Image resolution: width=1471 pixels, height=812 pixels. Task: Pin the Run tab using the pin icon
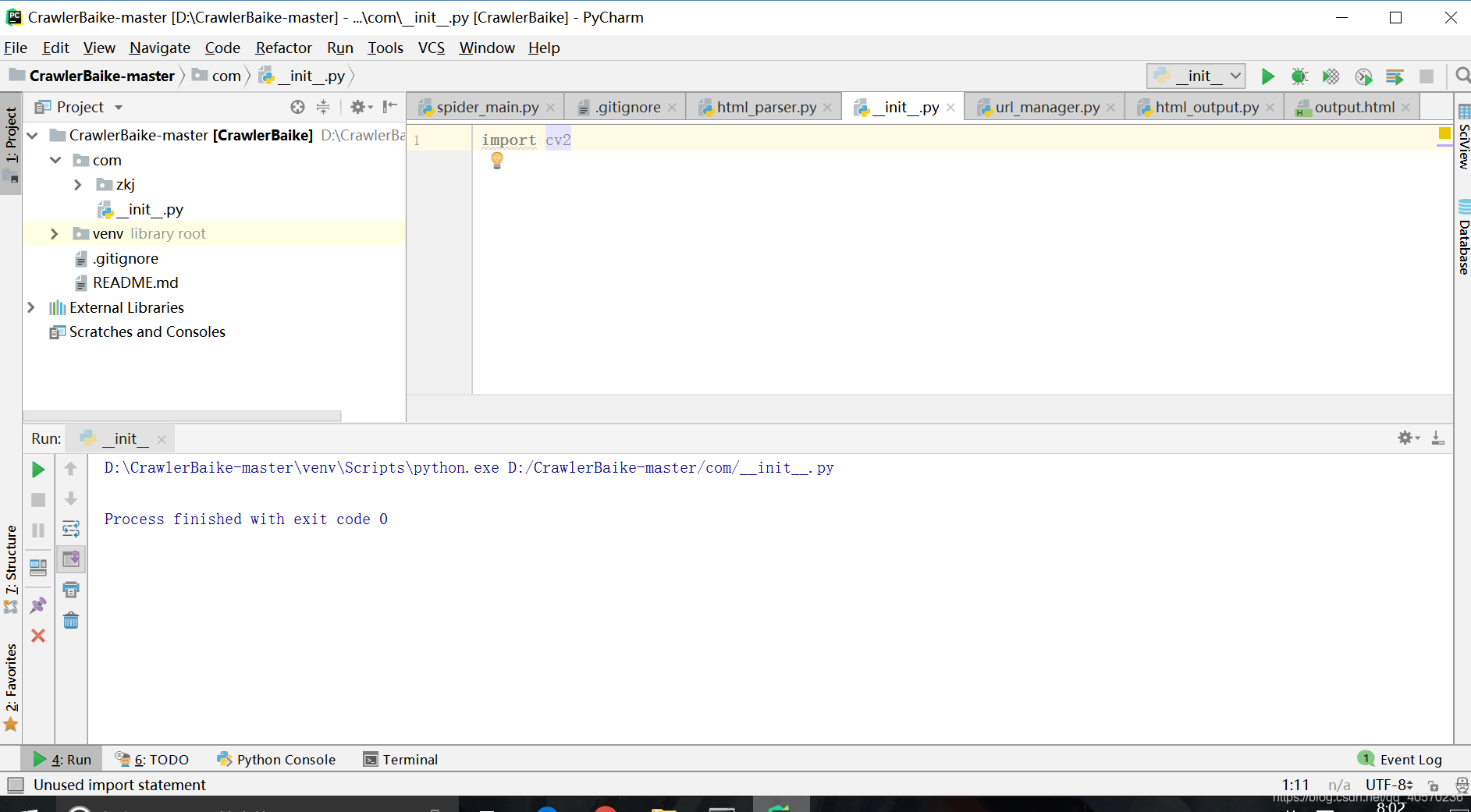click(x=37, y=605)
